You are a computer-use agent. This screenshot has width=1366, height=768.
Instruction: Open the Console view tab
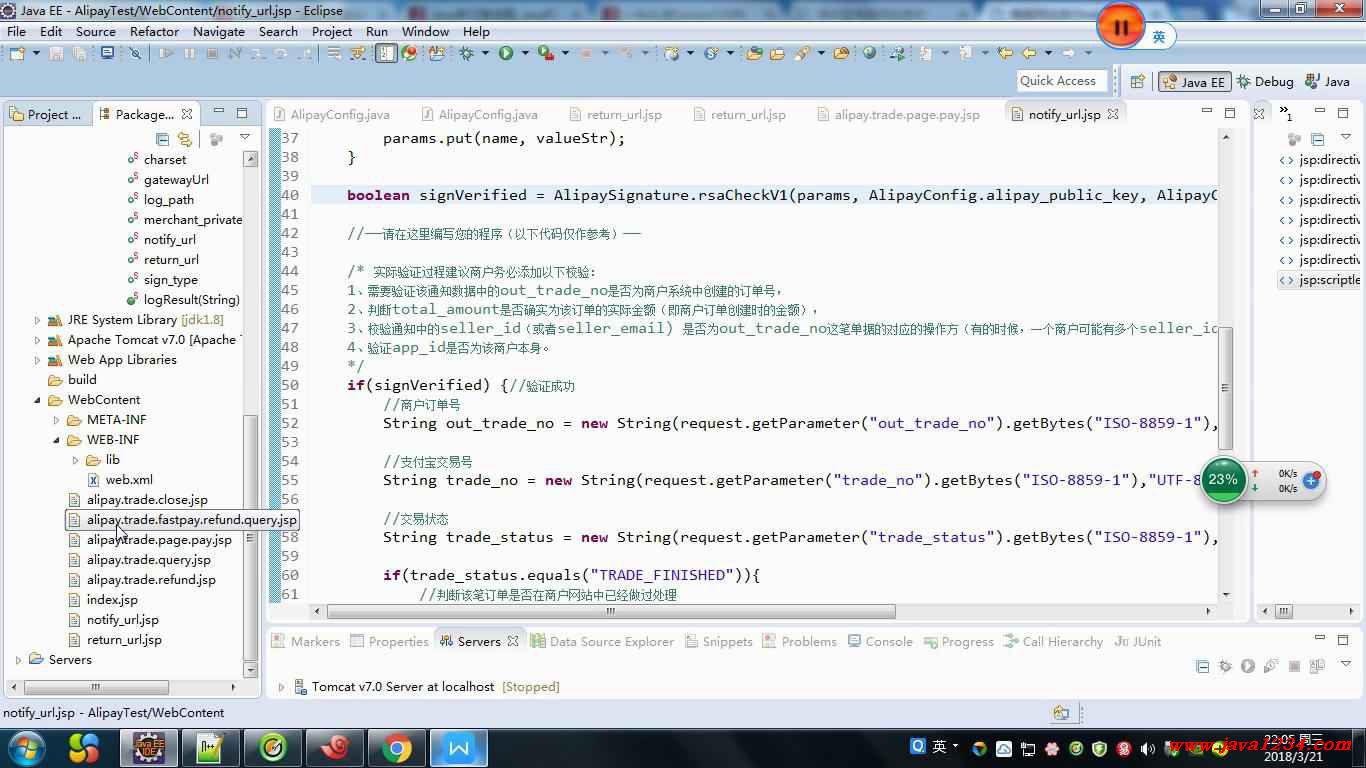click(880, 642)
